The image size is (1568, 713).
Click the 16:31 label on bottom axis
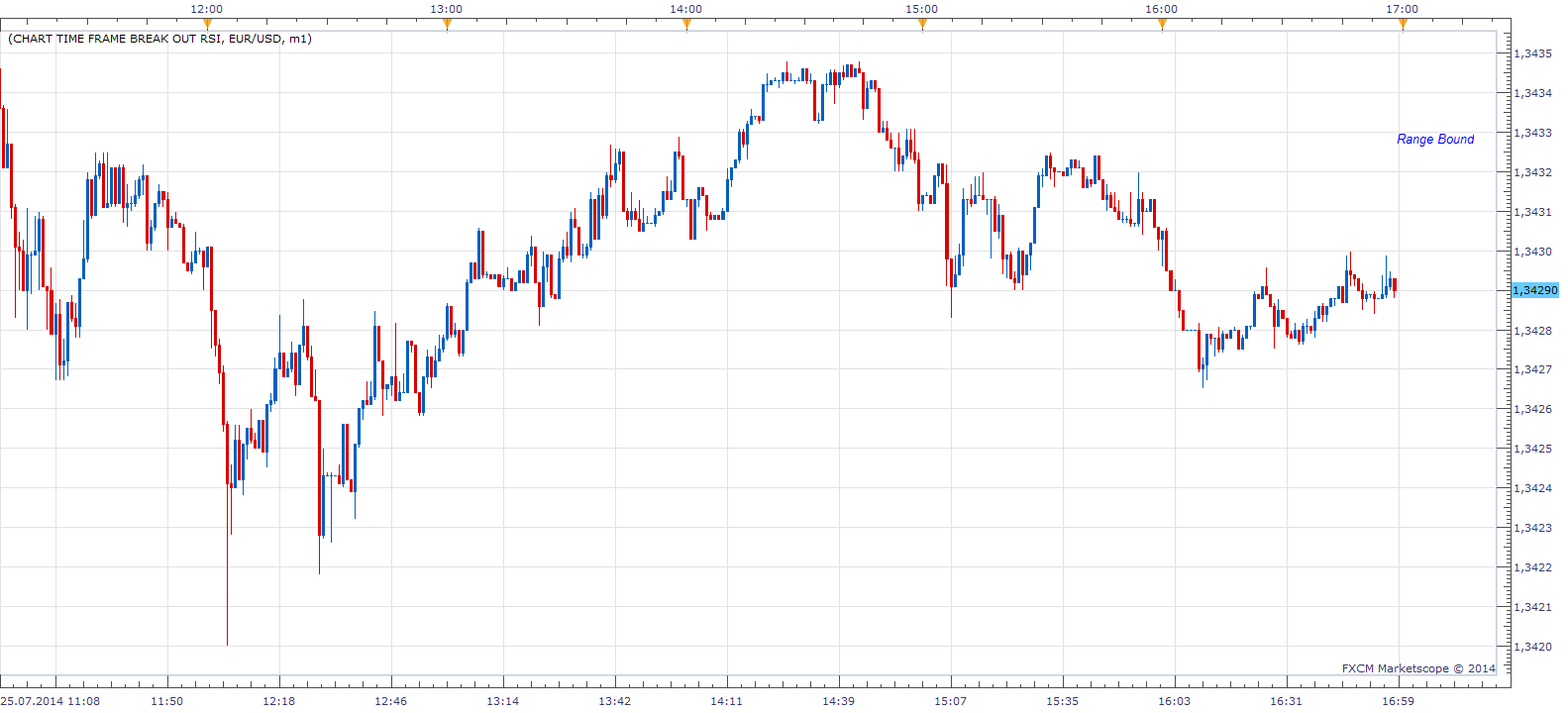[1287, 701]
